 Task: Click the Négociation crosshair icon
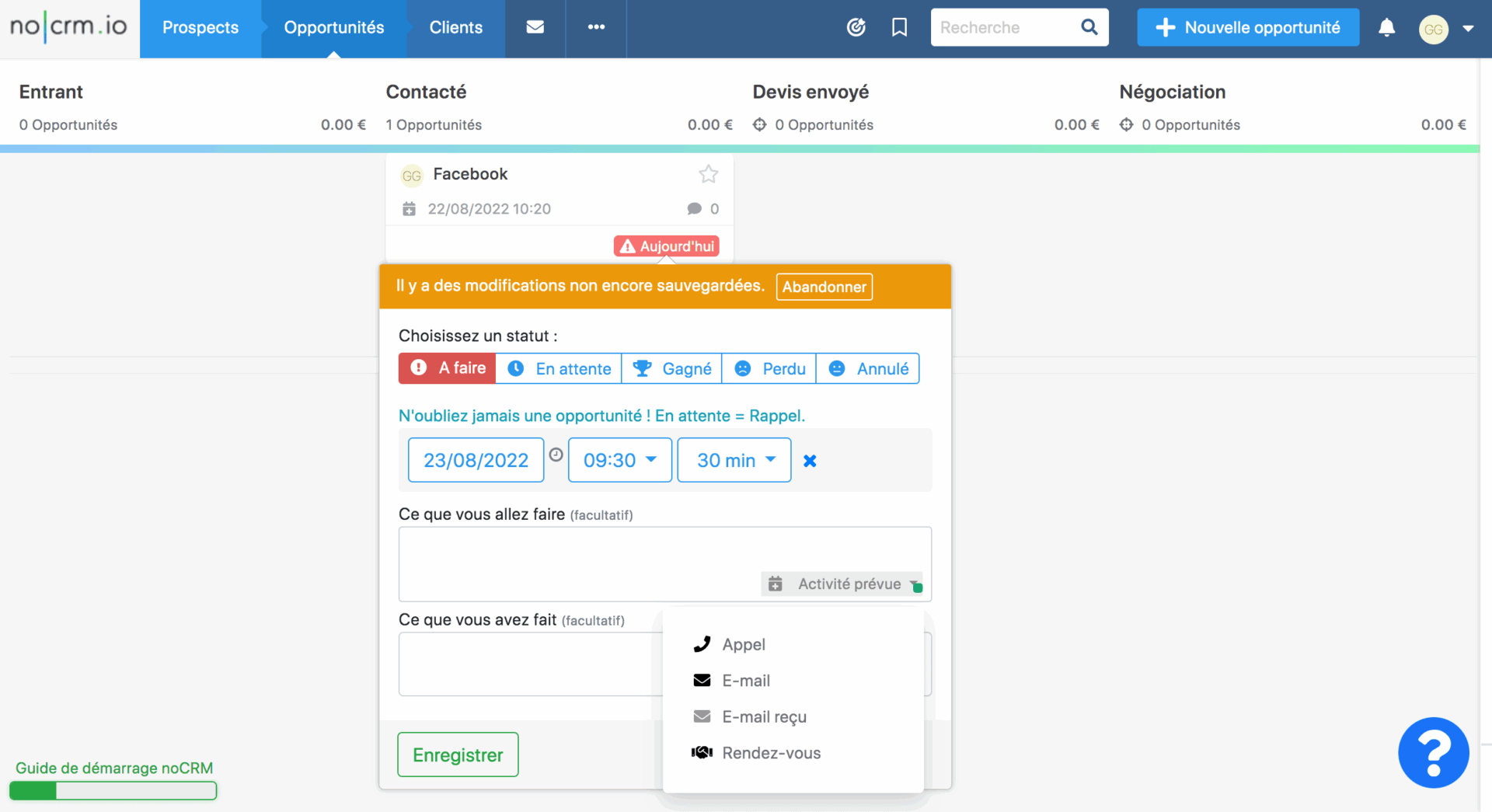tap(1126, 124)
